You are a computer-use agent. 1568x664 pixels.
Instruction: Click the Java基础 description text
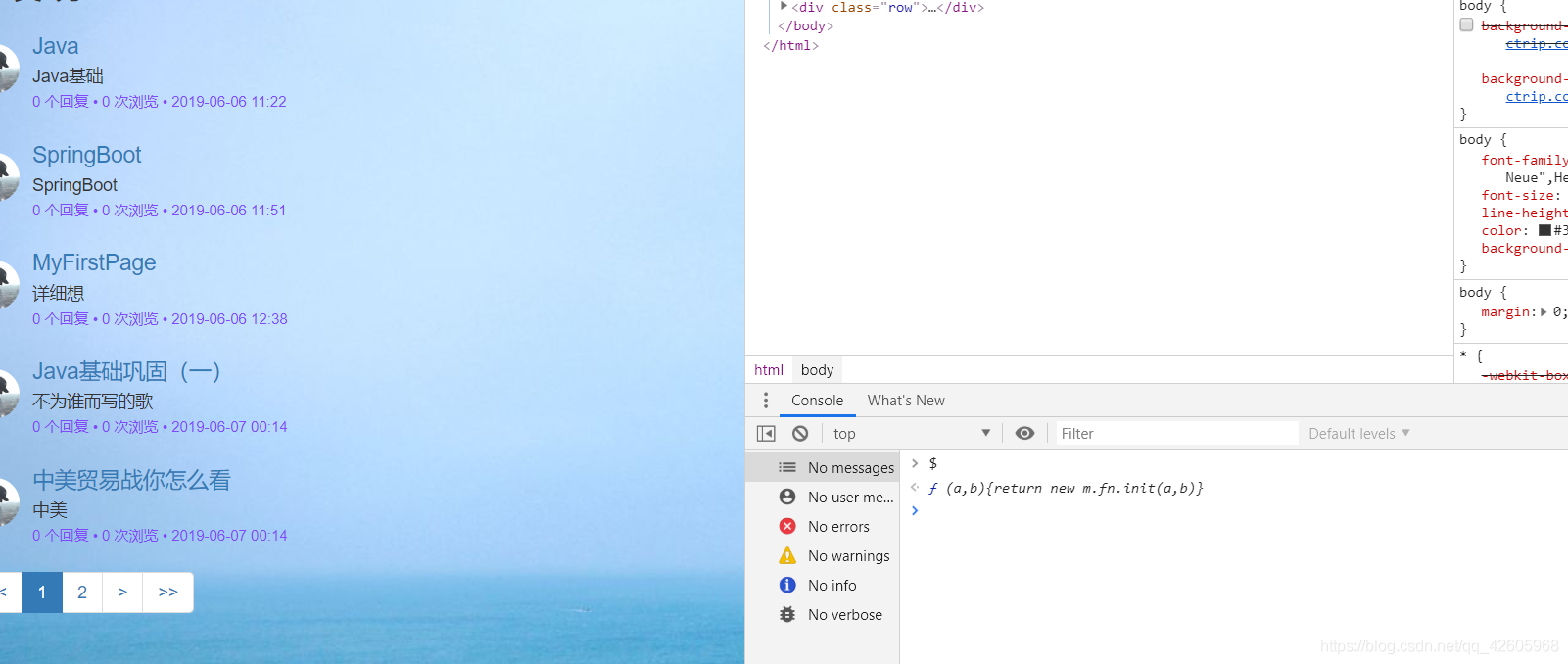click(68, 76)
